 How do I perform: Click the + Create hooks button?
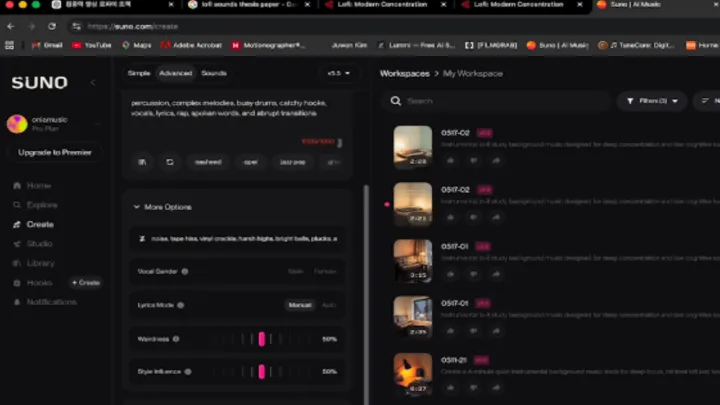pyautogui.click(x=86, y=282)
